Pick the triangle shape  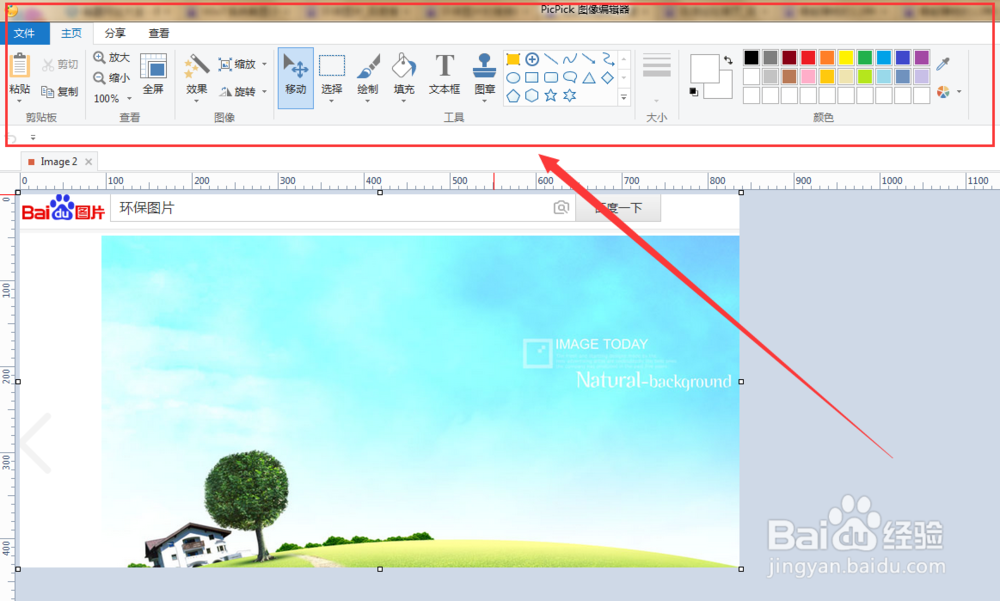click(589, 78)
